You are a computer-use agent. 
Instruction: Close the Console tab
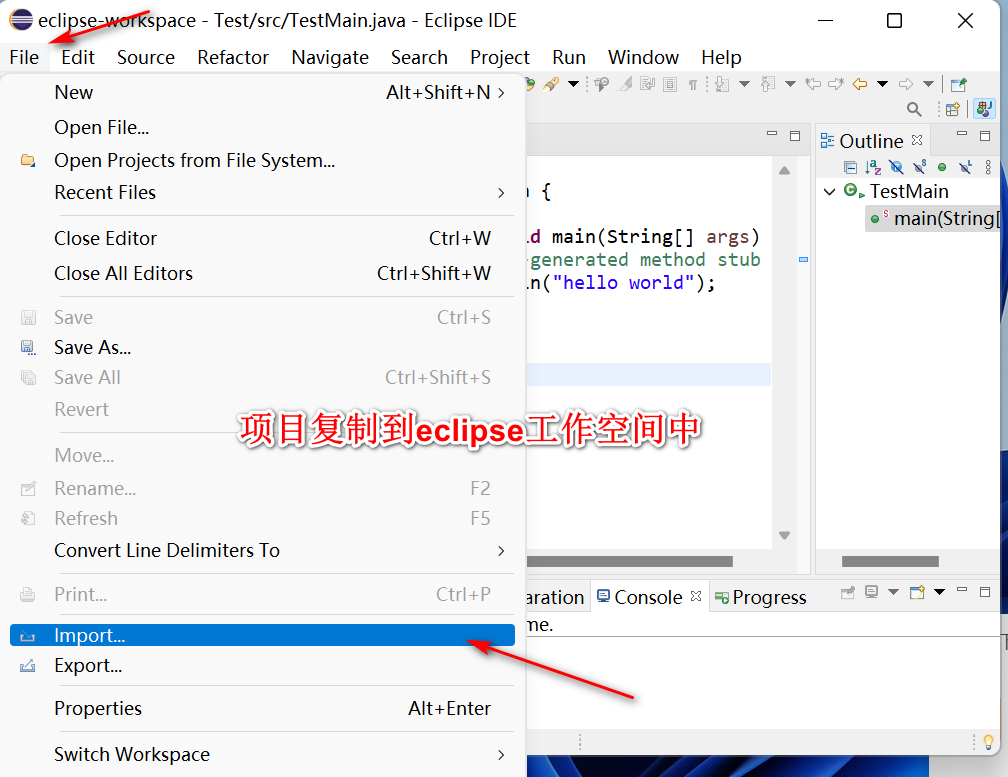(x=696, y=596)
